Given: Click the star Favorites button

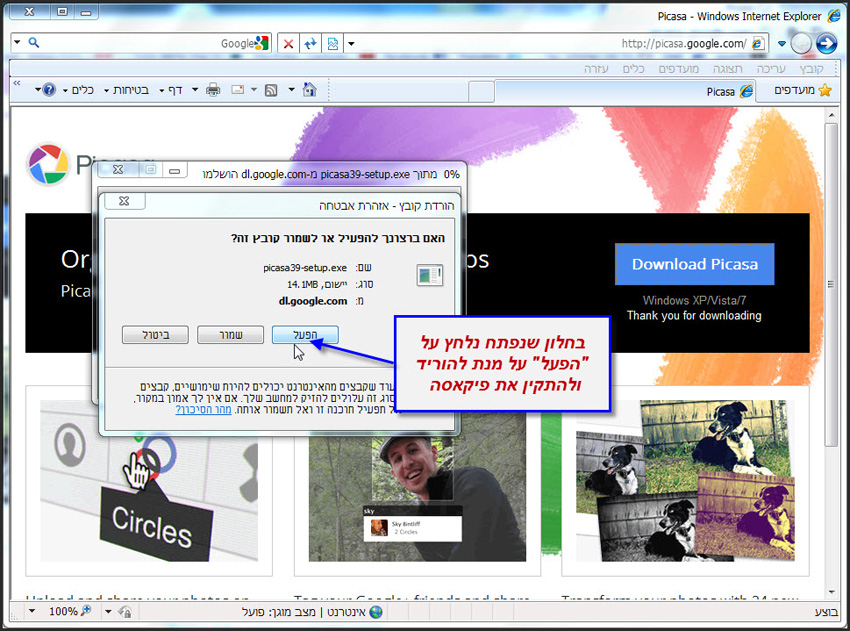Looking at the screenshot, I should (x=803, y=90).
